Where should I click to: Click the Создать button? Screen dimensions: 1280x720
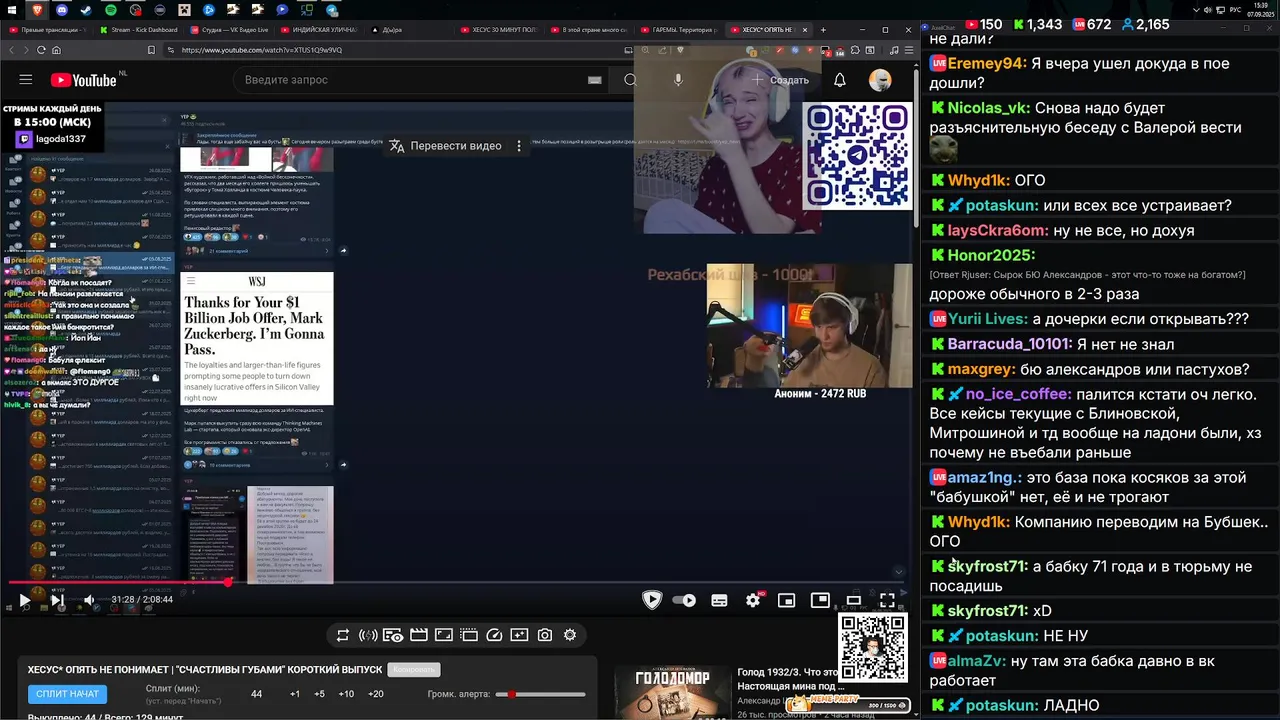tap(780, 80)
